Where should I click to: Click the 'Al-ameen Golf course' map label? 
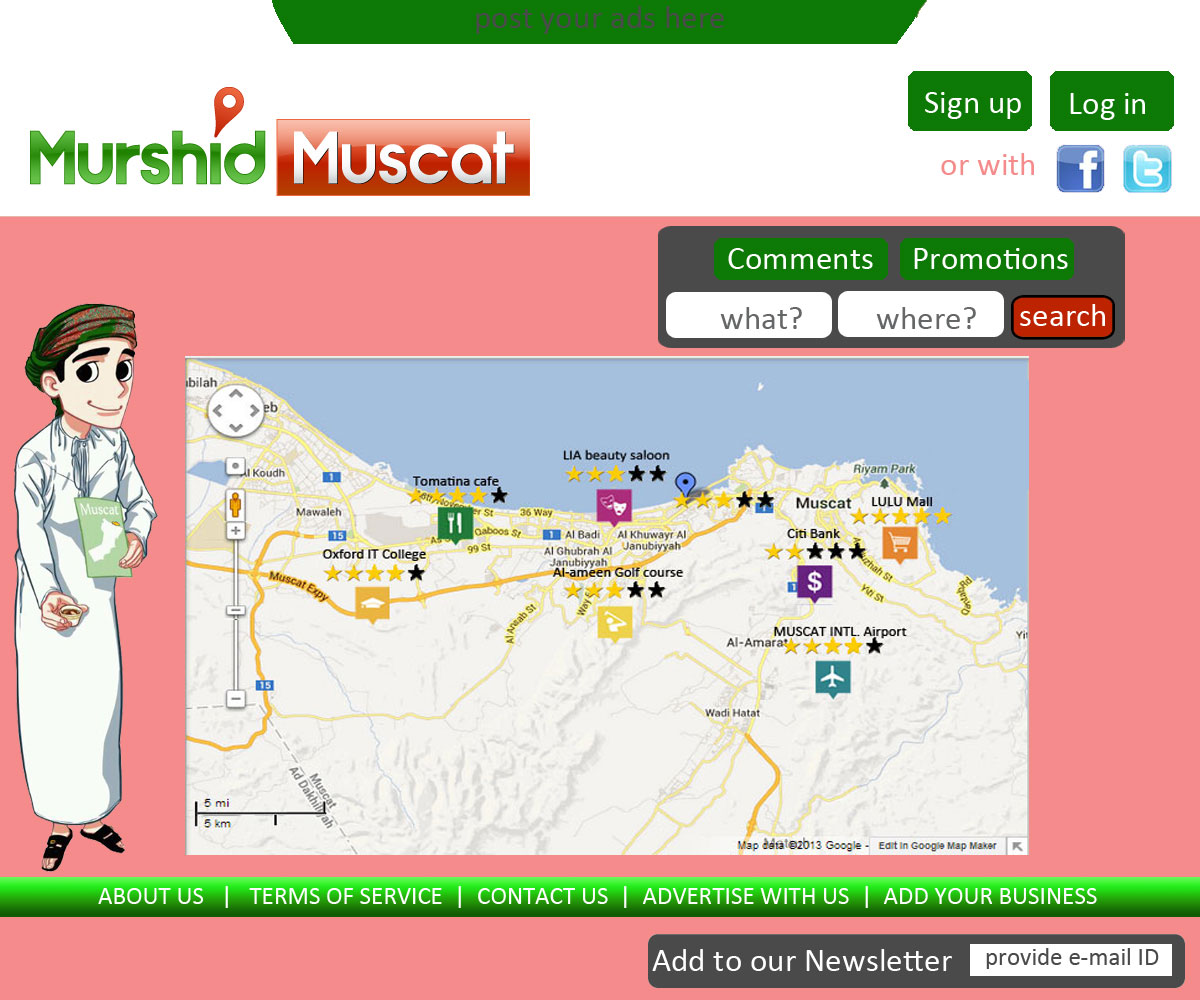(x=618, y=573)
